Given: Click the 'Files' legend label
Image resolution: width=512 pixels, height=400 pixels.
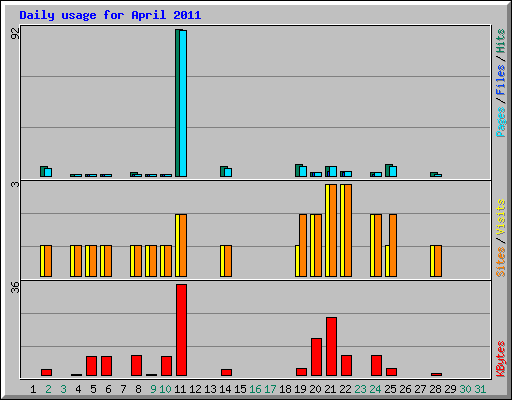Looking at the screenshot, I should point(500,80).
